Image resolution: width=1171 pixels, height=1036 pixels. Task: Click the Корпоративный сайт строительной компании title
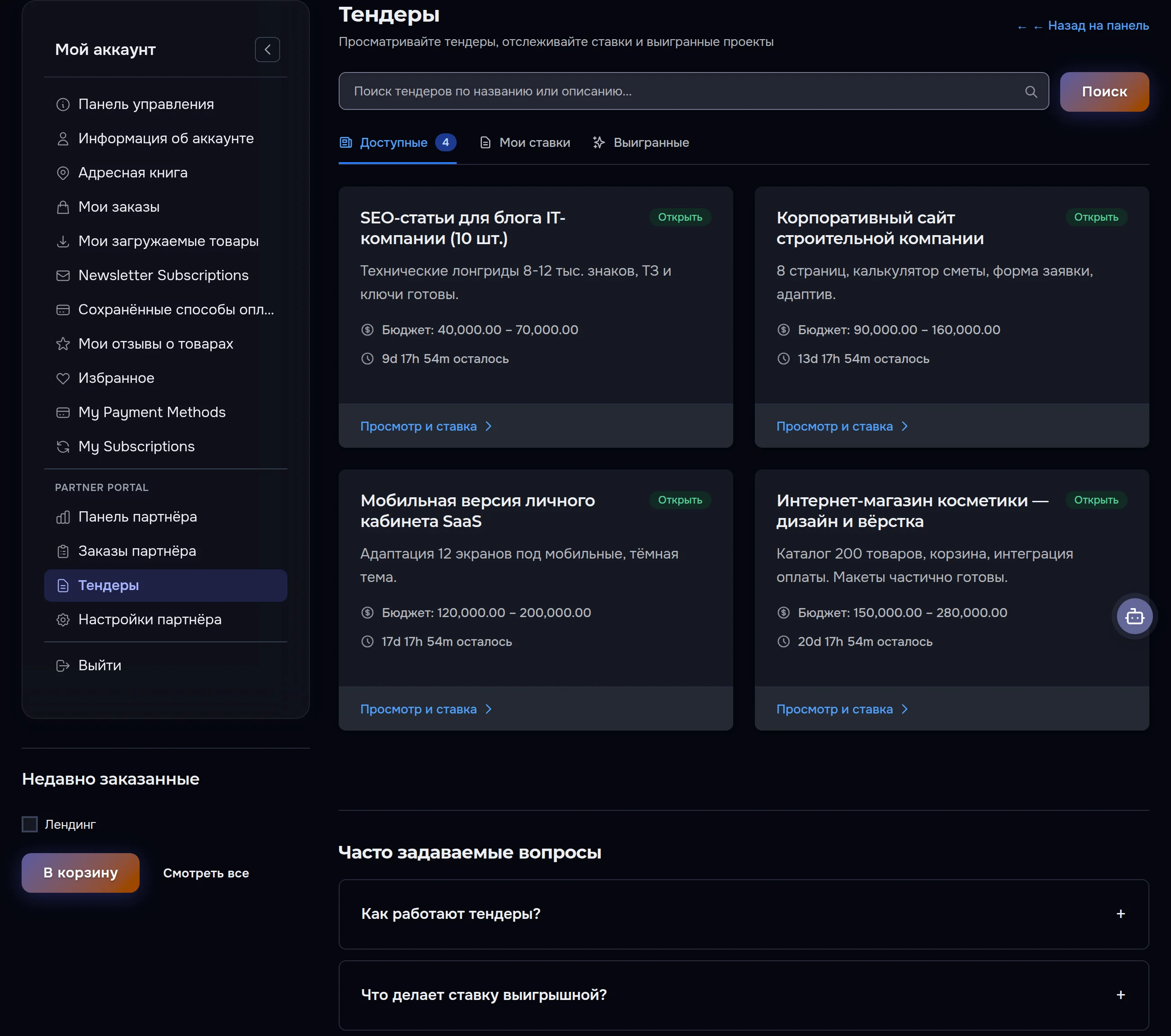click(x=880, y=228)
